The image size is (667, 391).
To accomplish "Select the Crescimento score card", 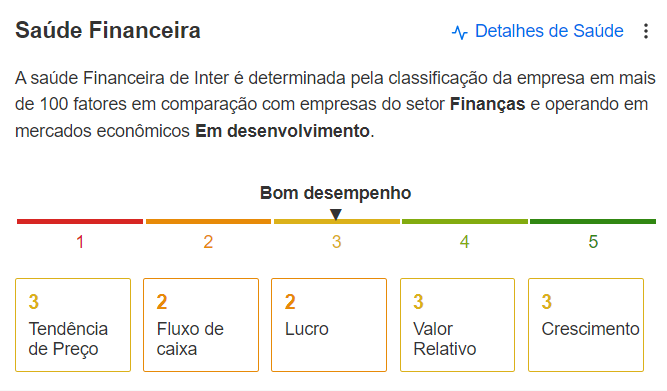I will click(586, 325).
